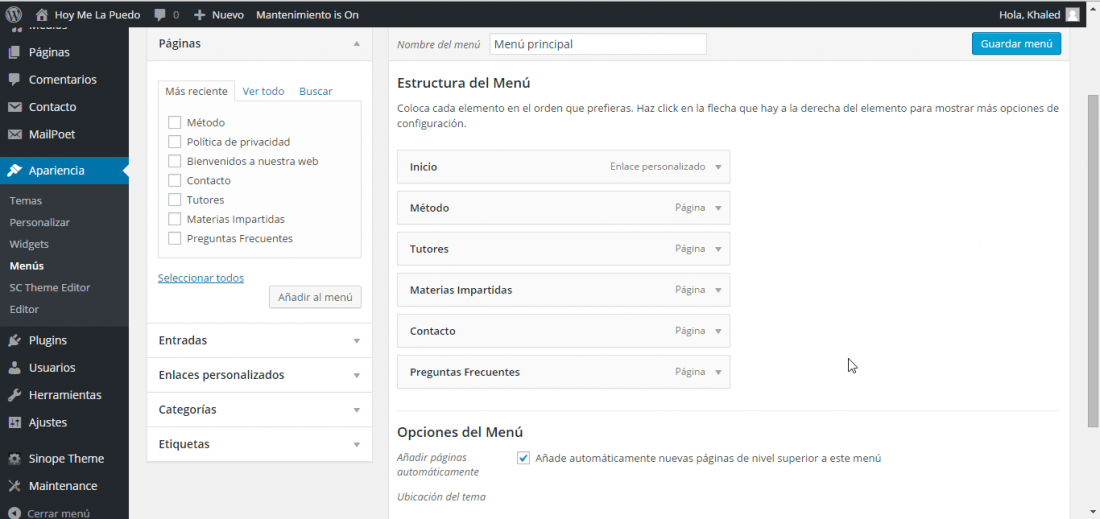Click the Seleccionar todos link
The width and height of the screenshot is (1100, 519).
[201, 278]
